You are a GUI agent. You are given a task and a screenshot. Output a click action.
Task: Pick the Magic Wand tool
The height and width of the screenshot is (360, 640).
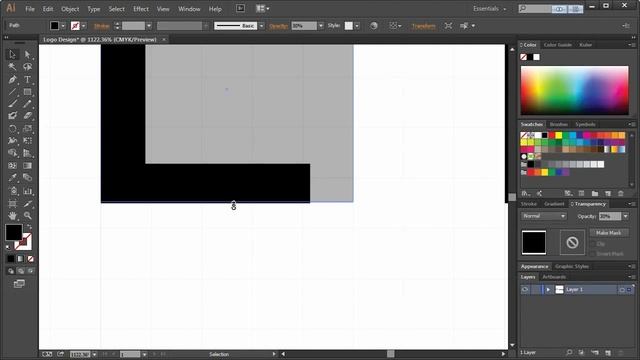click(12, 67)
